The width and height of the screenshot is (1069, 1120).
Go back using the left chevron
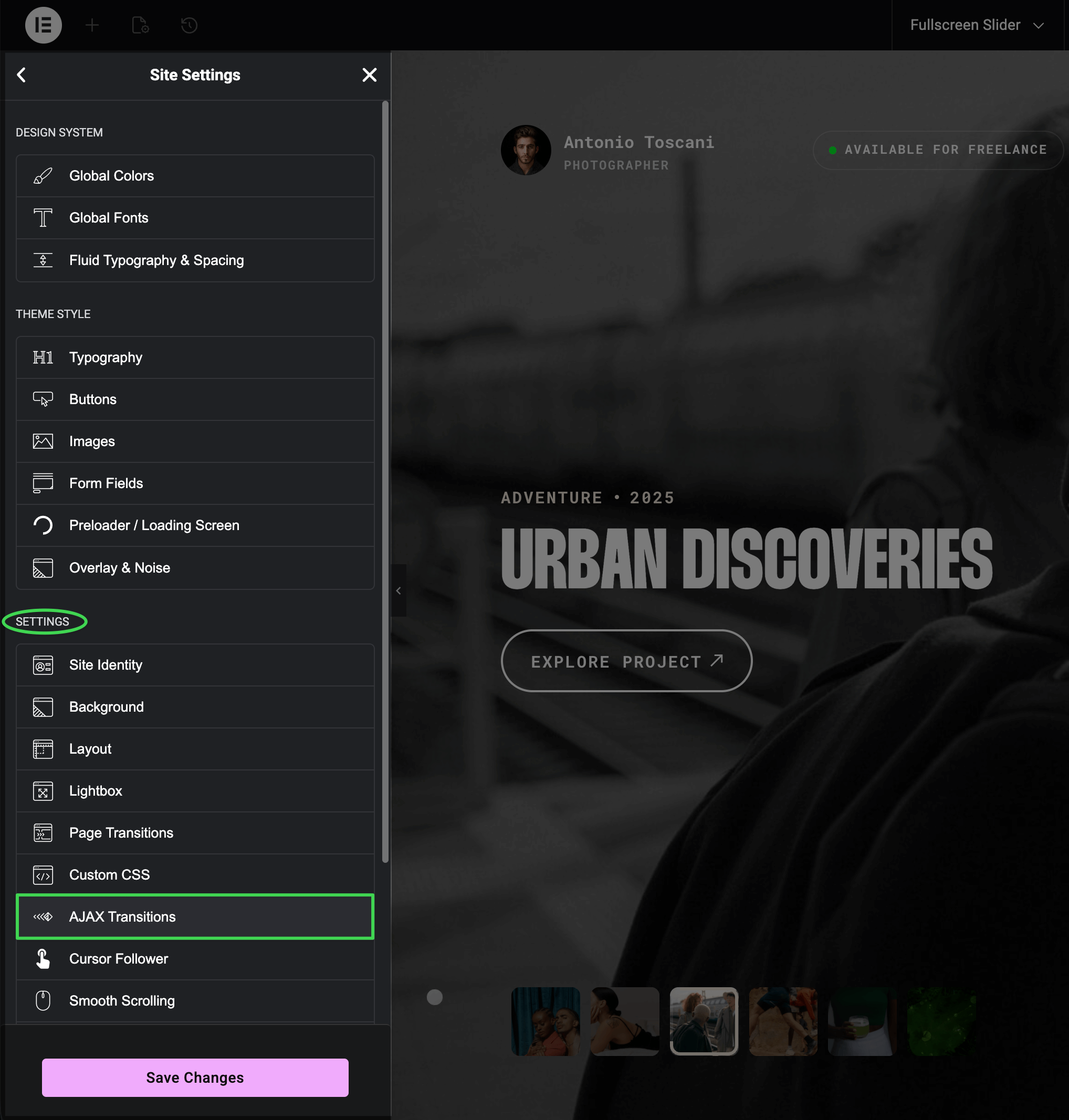[x=22, y=75]
